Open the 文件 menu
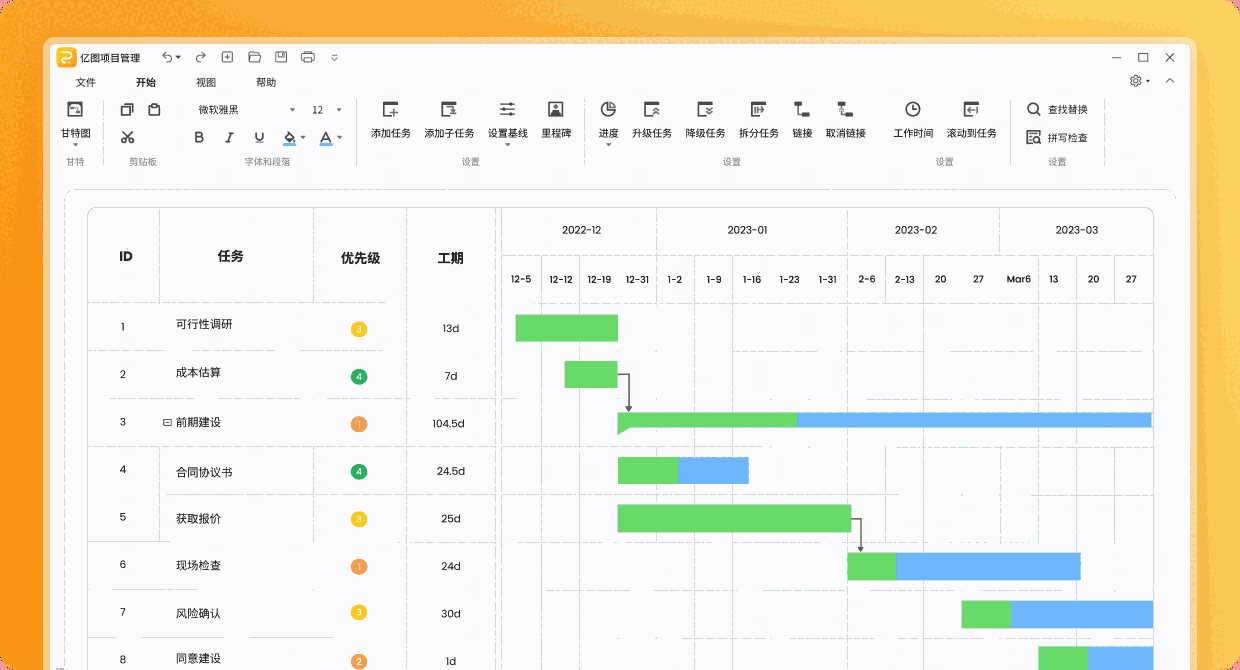 point(86,82)
